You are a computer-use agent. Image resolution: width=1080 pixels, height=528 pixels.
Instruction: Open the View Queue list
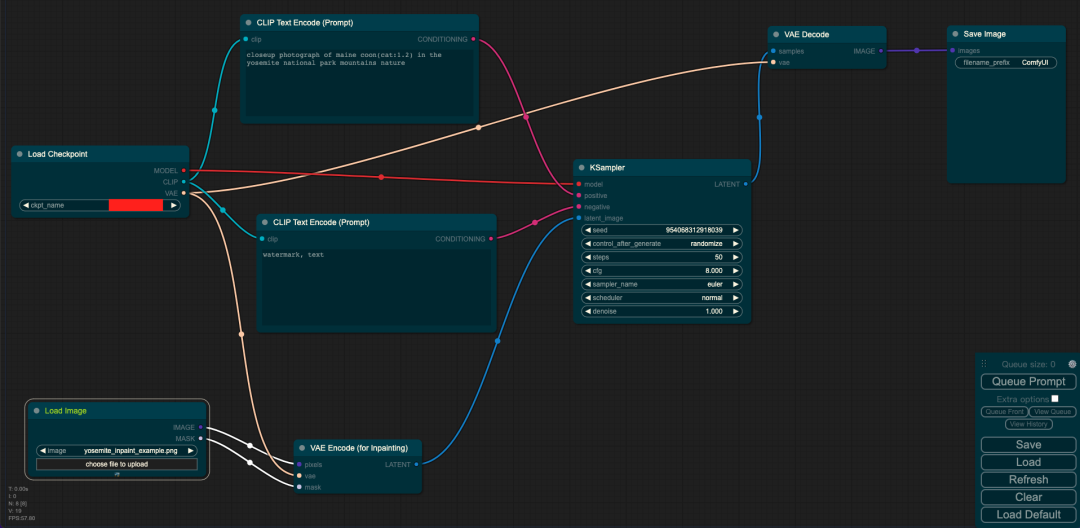1052,412
